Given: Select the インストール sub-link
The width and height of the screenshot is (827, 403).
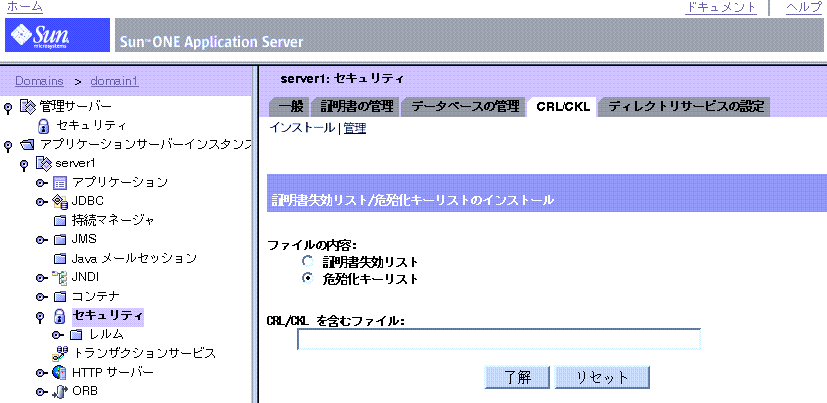Looking at the screenshot, I should 302,128.
